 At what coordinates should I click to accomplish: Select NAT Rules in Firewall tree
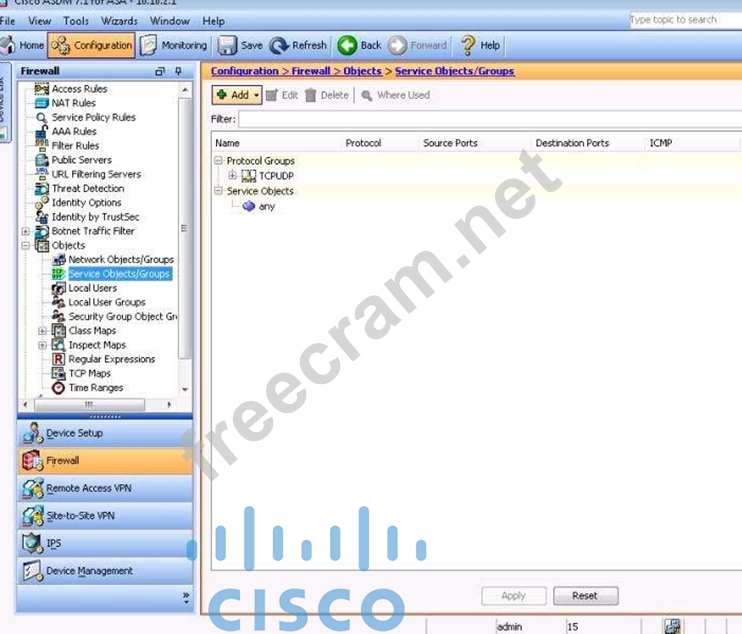73,103
